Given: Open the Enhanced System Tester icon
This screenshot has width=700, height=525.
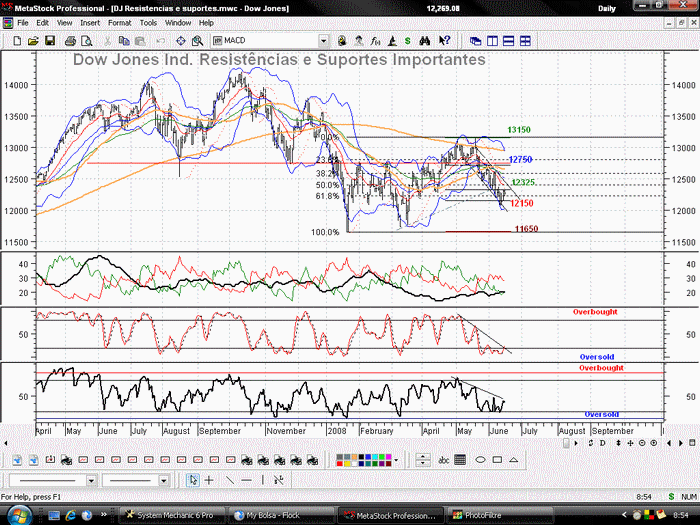Looking at the screenshot, I should 392,41.
